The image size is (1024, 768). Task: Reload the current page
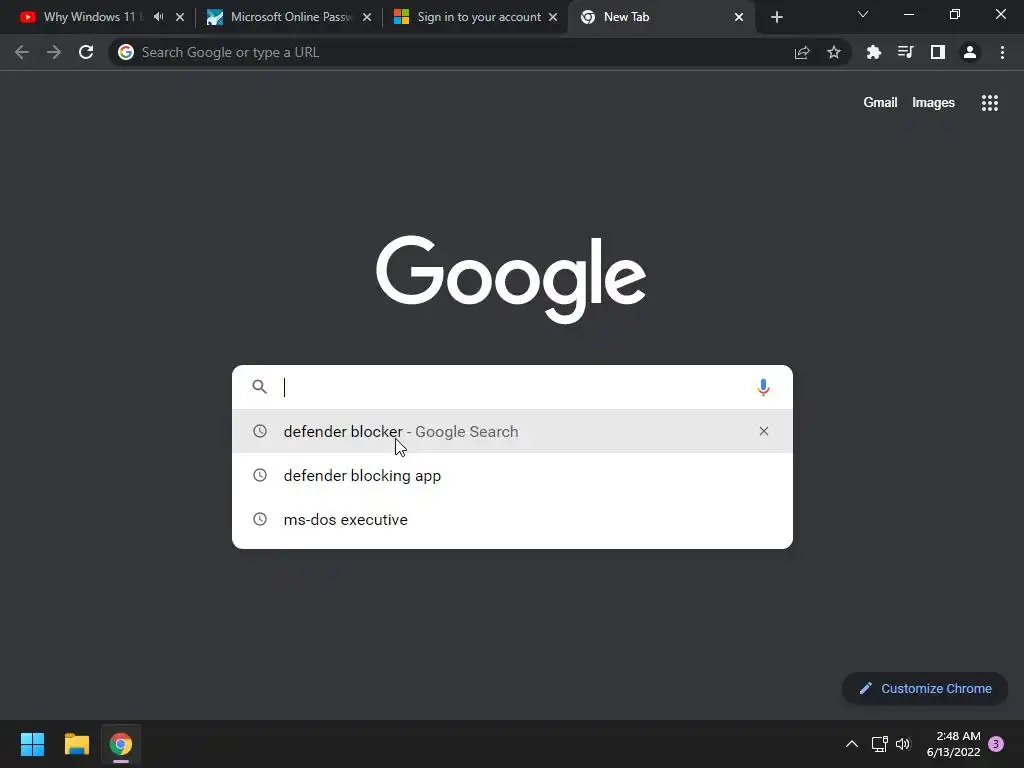point(86,52)
